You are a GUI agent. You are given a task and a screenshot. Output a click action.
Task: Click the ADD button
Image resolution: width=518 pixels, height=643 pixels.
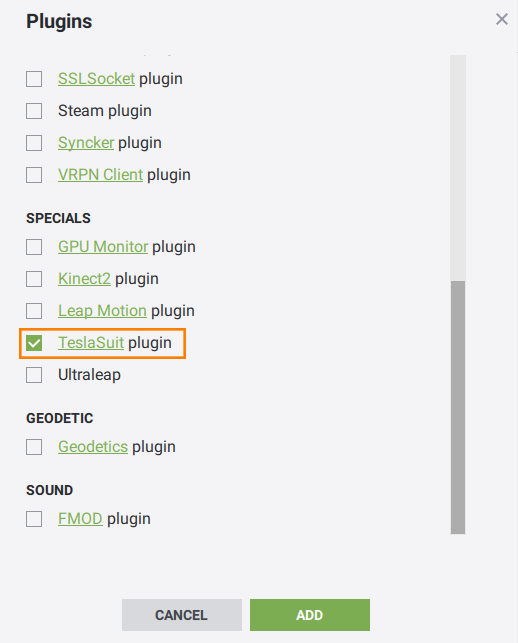[310, 615]
